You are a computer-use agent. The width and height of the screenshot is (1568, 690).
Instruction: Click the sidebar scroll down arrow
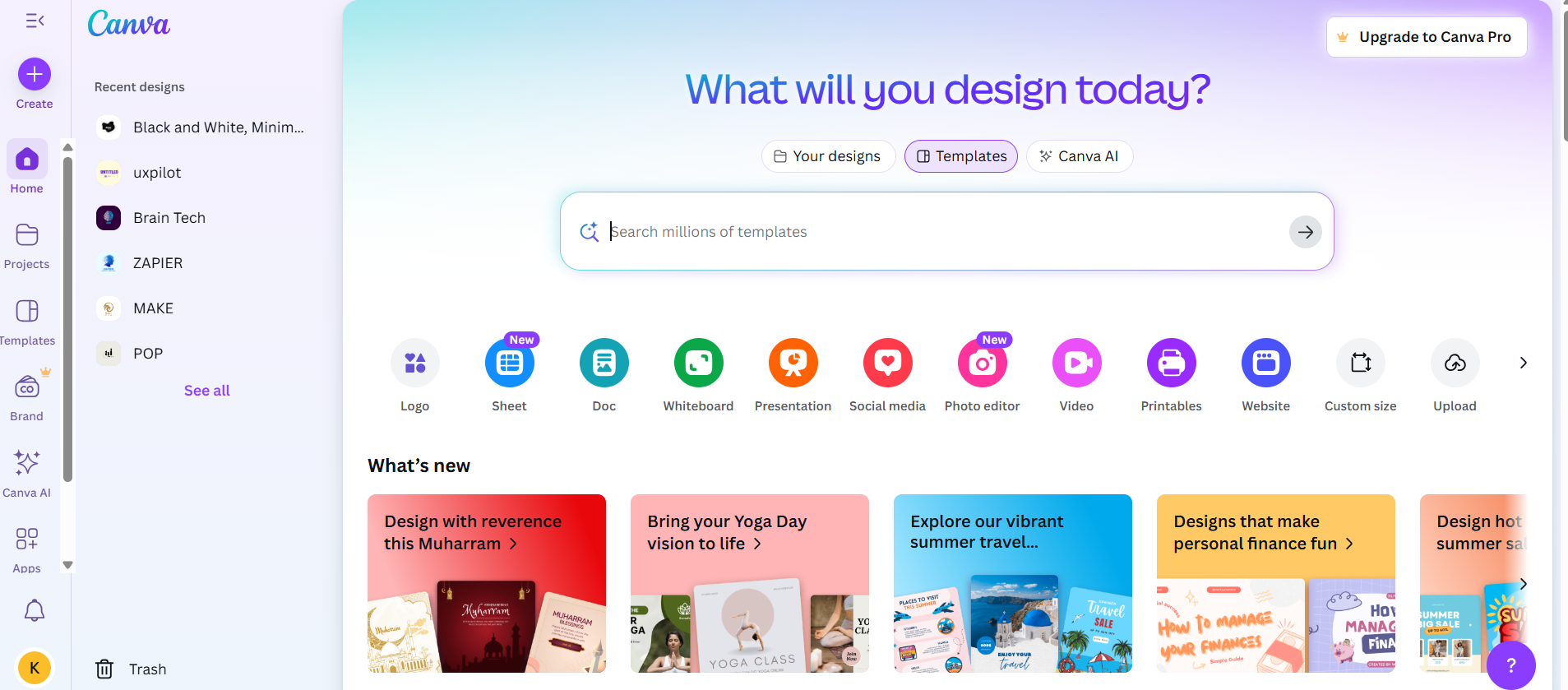tap(68, 565)
